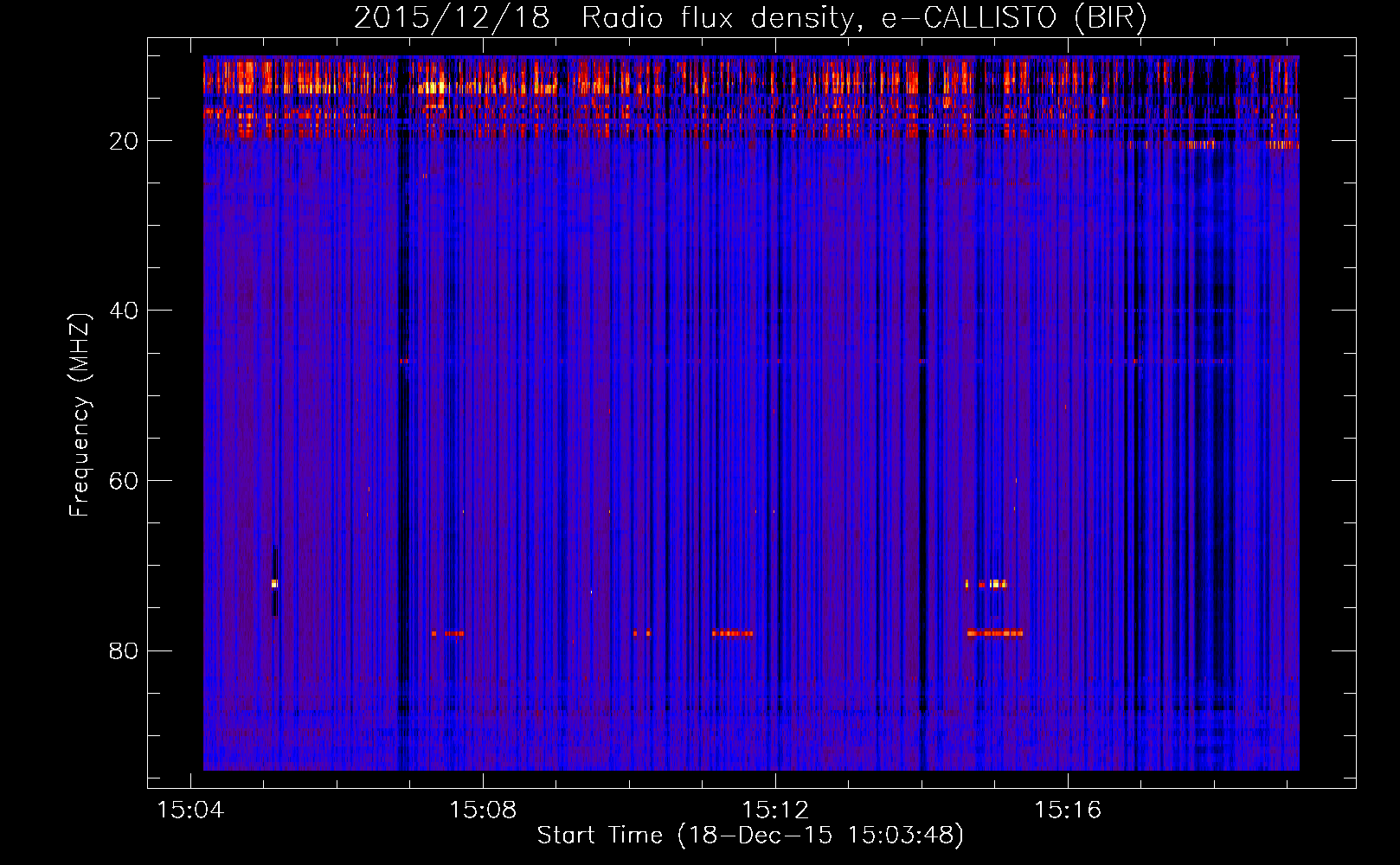Screen dimensions: 1400x865
Task: Click the yellow dashed signal above the 15:15 streak
Action: pos(987,584)
